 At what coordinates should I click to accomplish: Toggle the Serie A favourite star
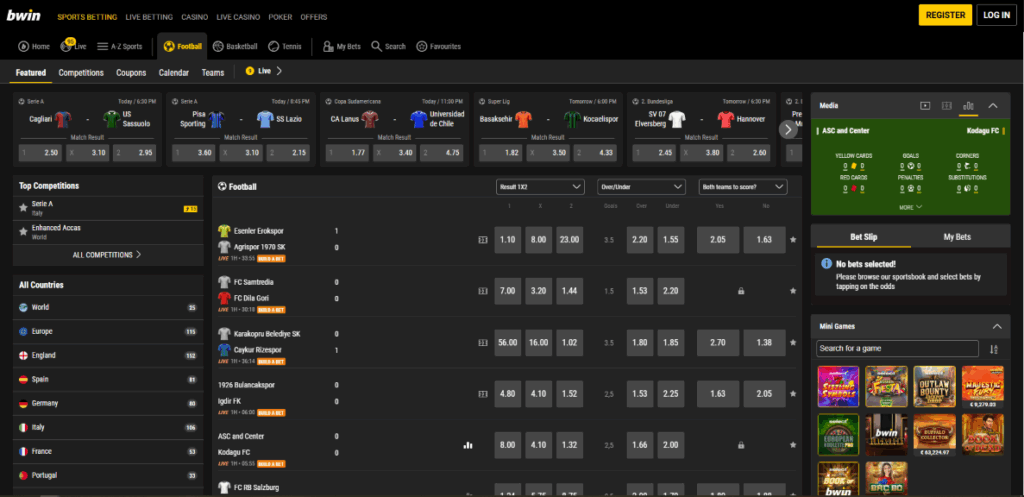point(24,208)
